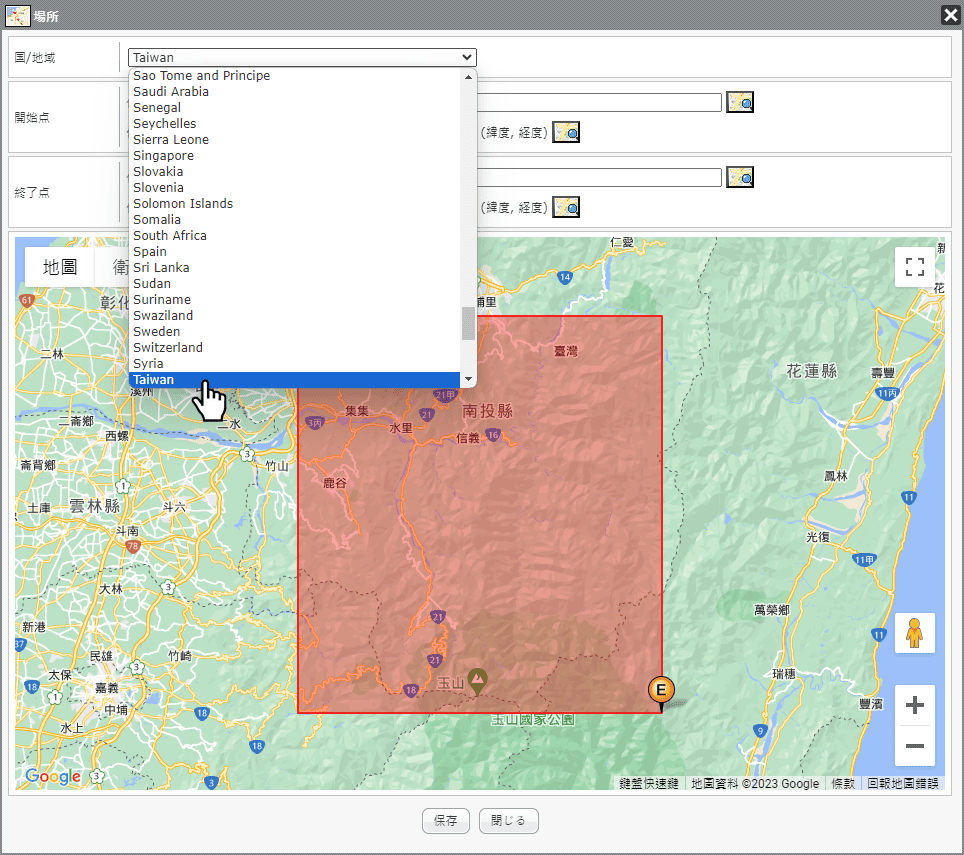Viewport: 964px width, 855px height.
Task: Open the 條款 terms link
Action: point(843,784)
